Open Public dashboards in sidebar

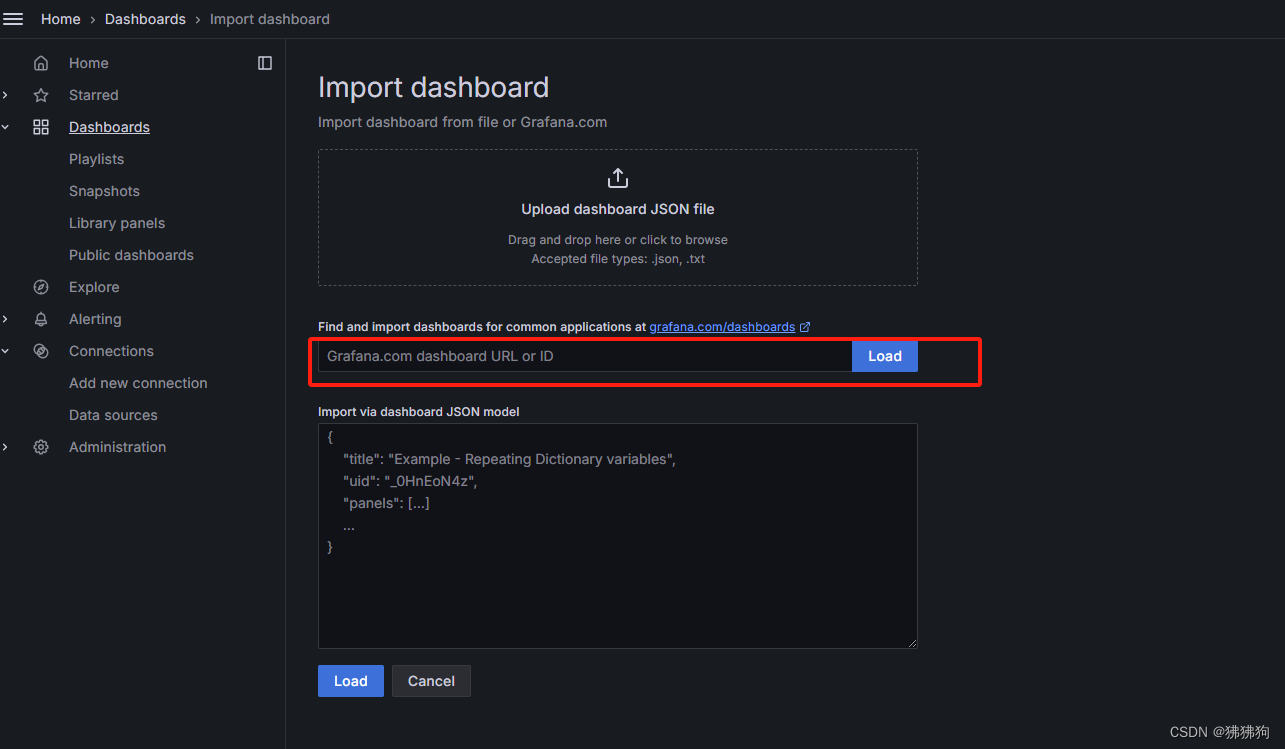[x=131, y=255]
